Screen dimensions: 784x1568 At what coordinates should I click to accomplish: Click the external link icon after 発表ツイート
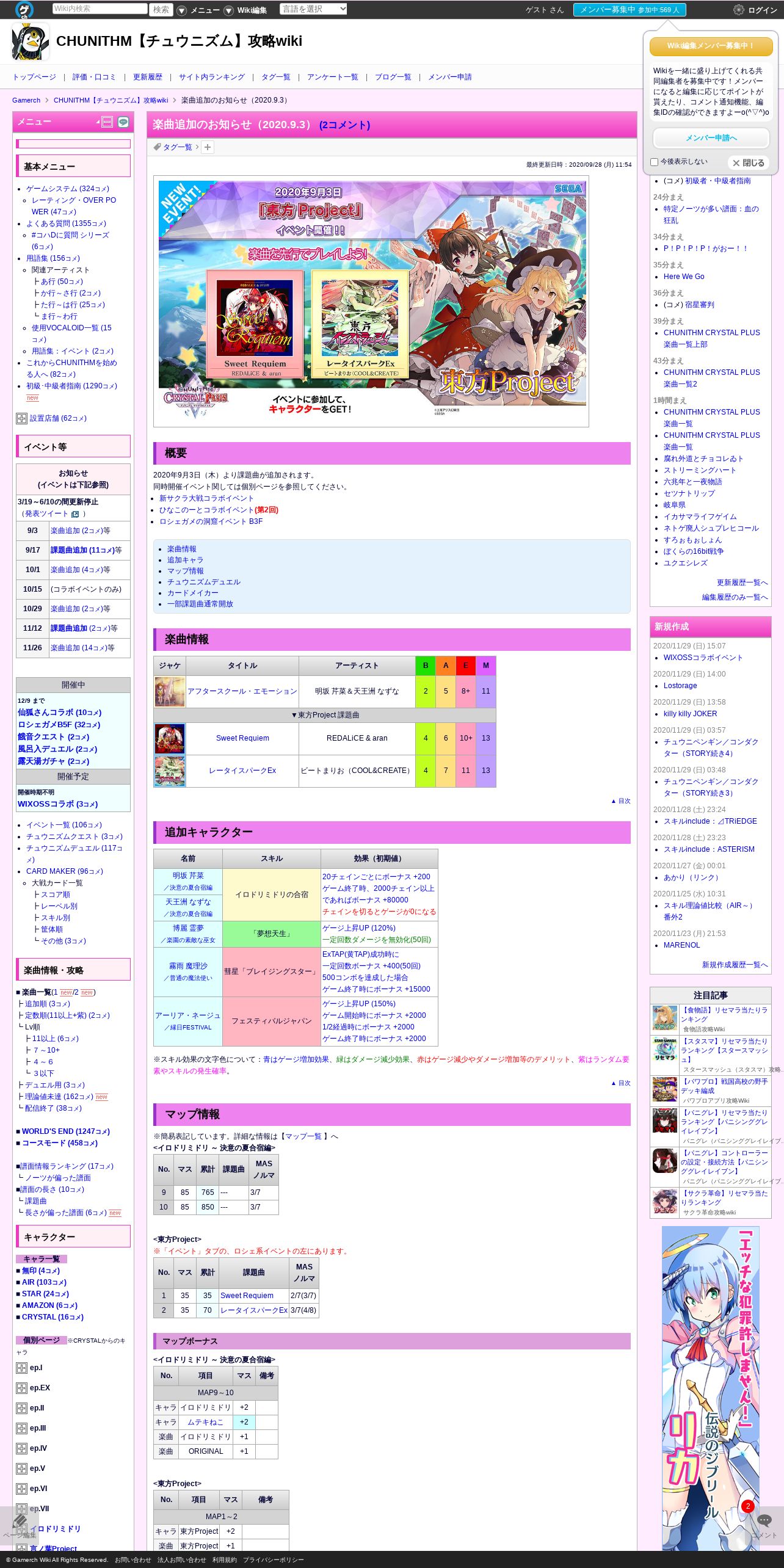(75, 514)
